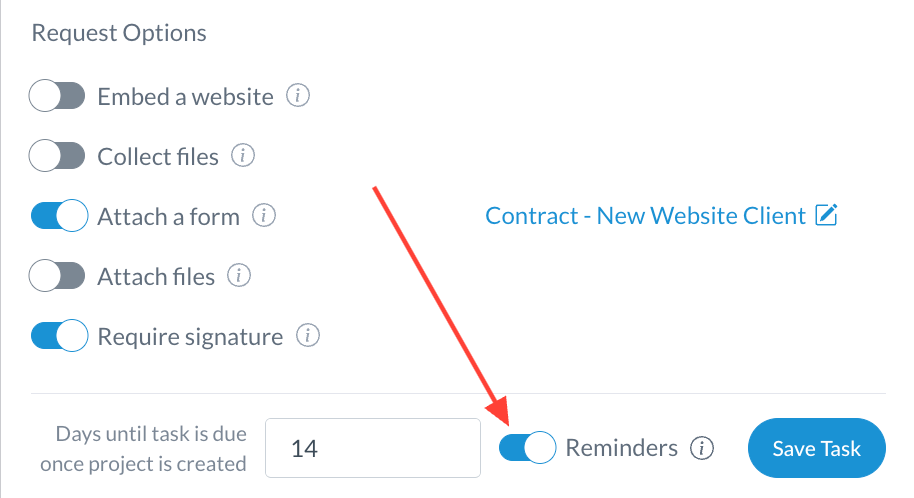
Task: Open info tooltip for Attach a form
Action: point(264,216)
